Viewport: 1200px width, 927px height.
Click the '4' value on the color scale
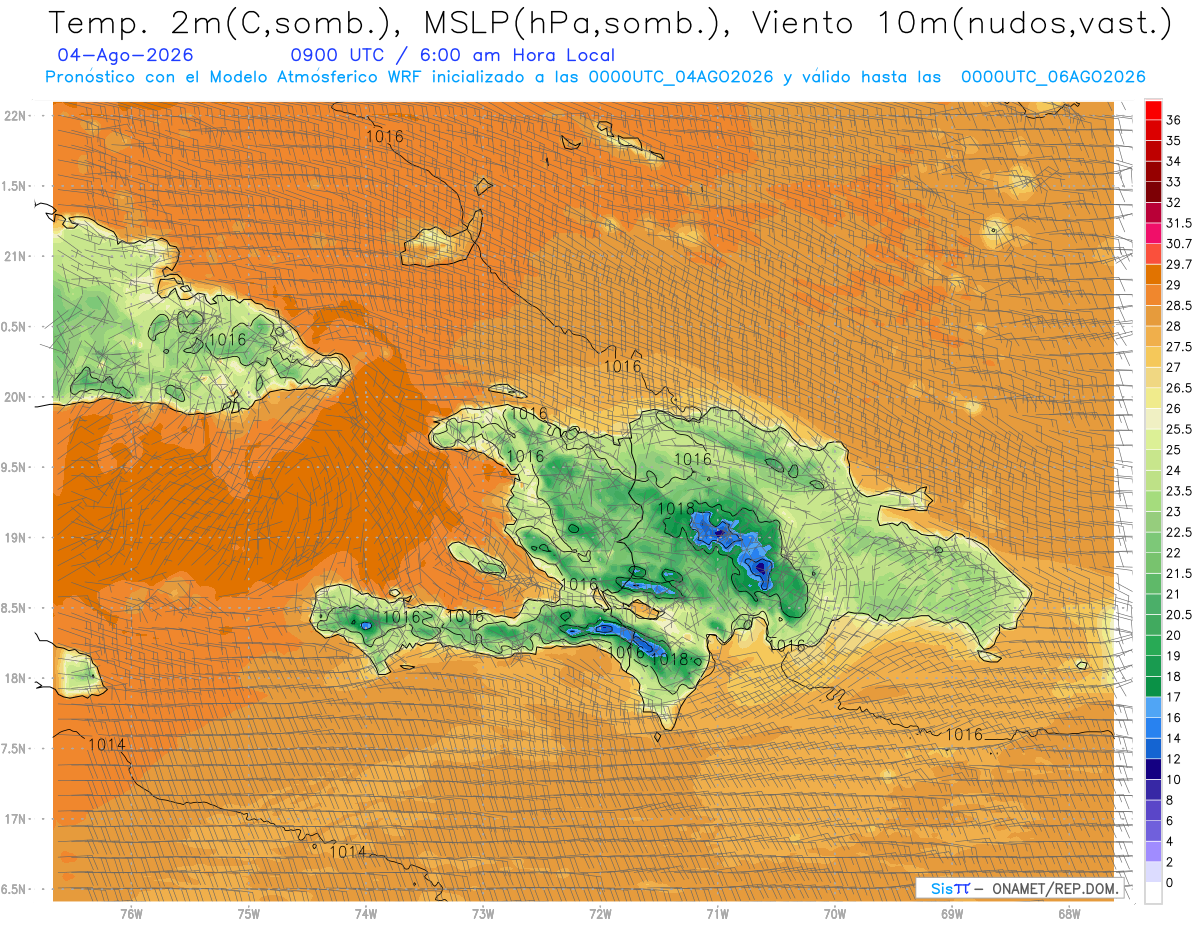click(1170, 841)
